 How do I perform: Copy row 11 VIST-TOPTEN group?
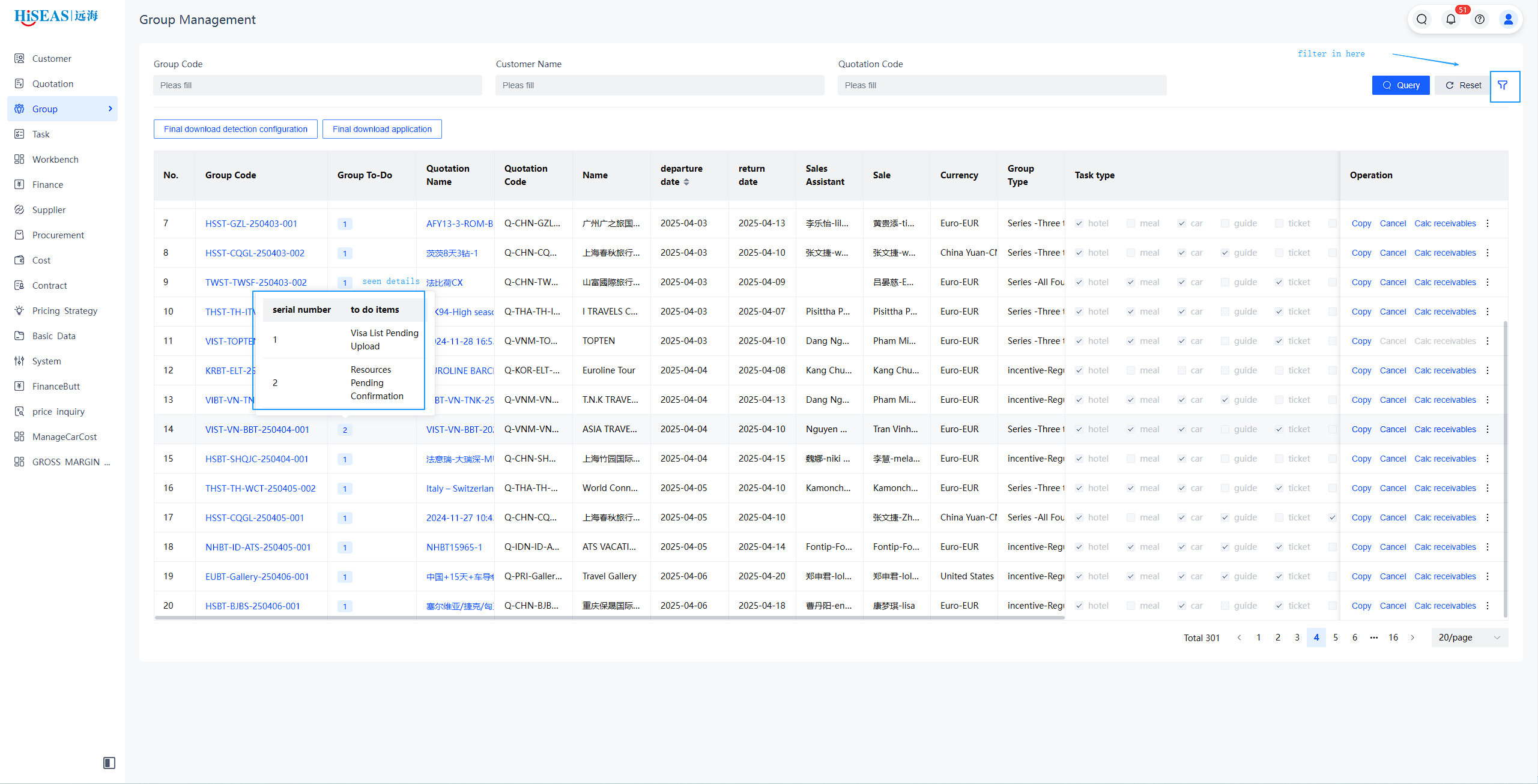tap(1361, 341)
